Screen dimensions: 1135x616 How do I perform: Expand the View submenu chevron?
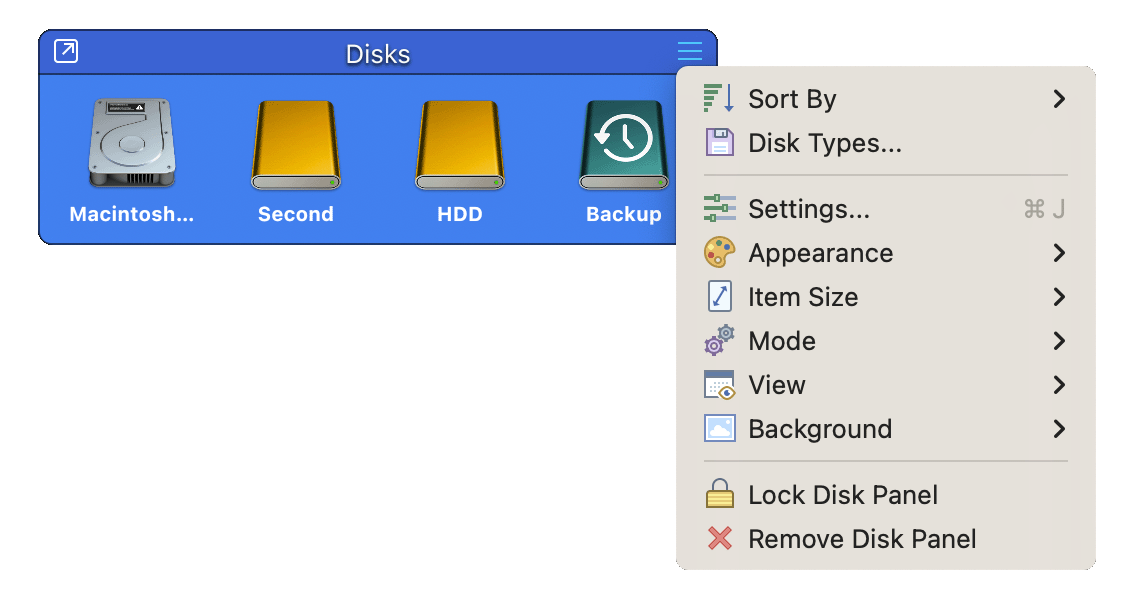[x=1059, y=385]
